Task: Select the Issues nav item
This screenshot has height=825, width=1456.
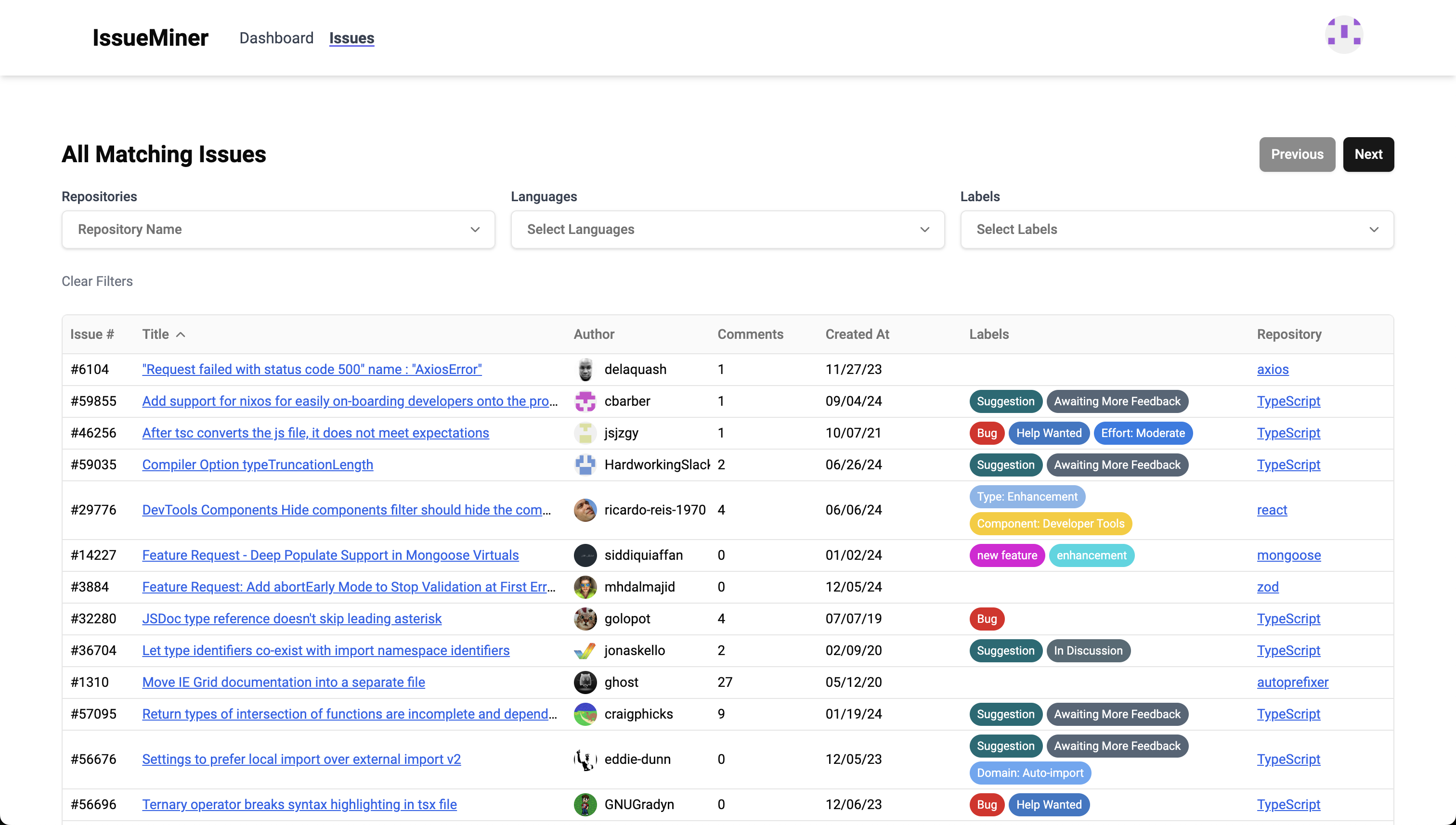Action: pos(351,38)
